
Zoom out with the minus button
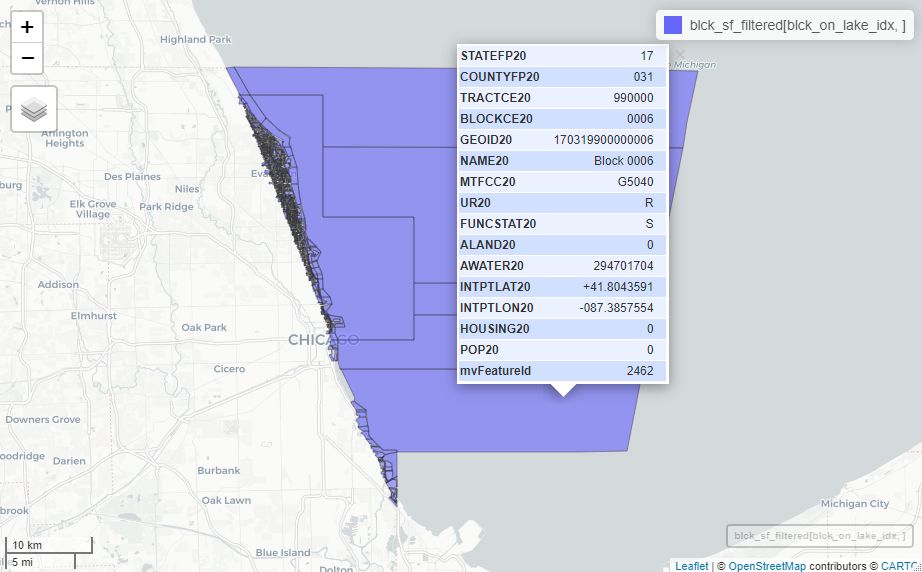27,58
